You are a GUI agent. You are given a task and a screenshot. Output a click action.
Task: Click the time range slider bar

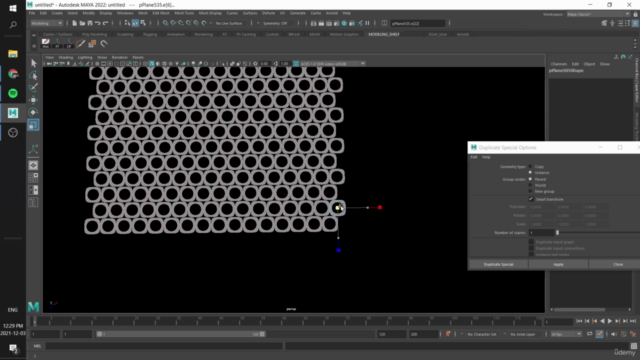pos(180,334)
